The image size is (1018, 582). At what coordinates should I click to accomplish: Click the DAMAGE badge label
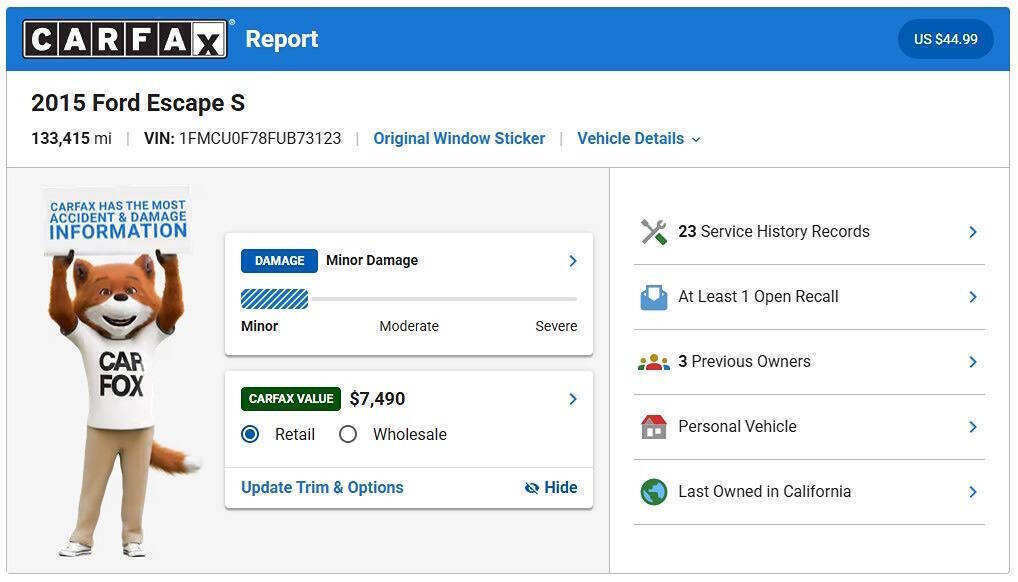click(279, 260)
